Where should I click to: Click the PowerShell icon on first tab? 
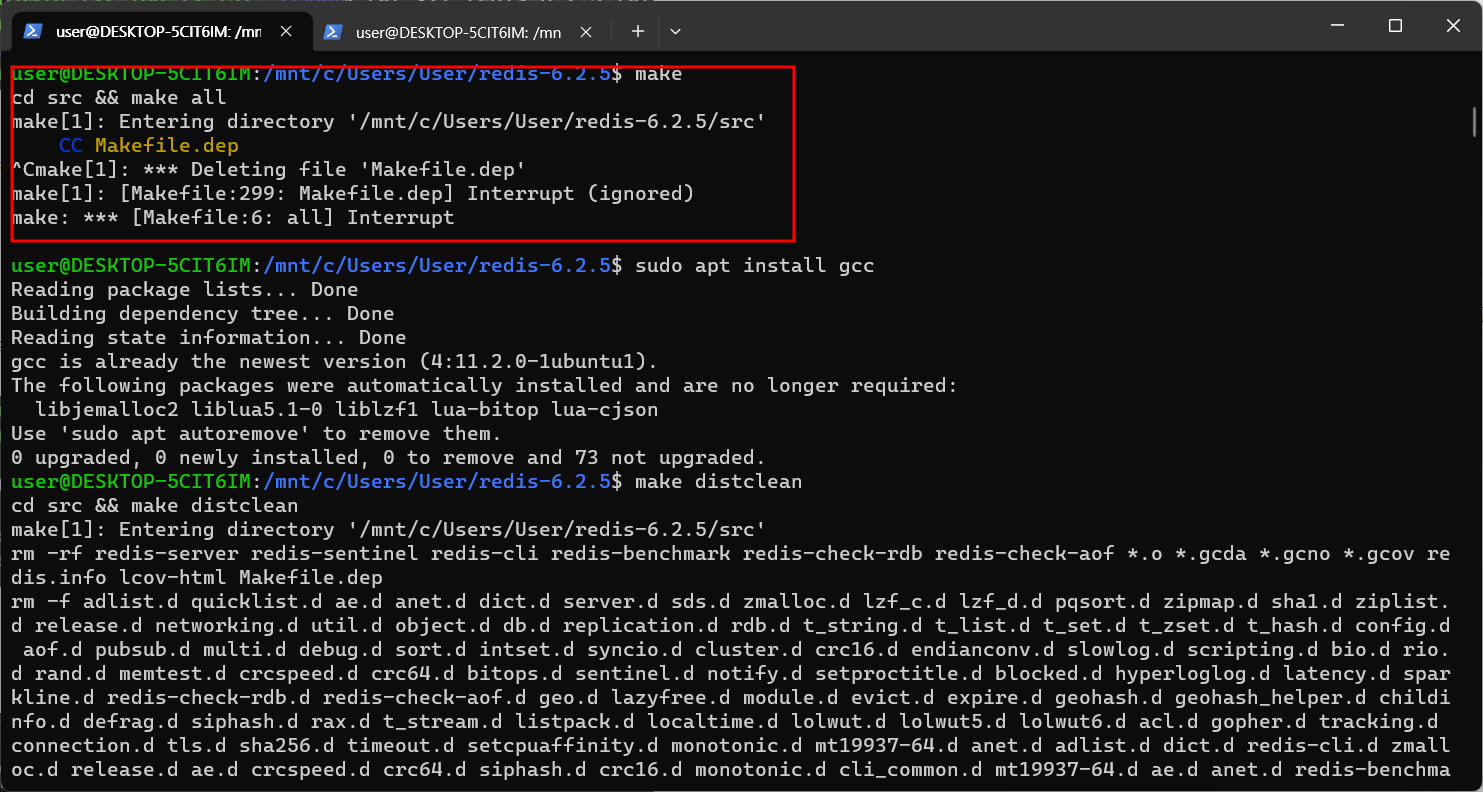pos(33,31)
